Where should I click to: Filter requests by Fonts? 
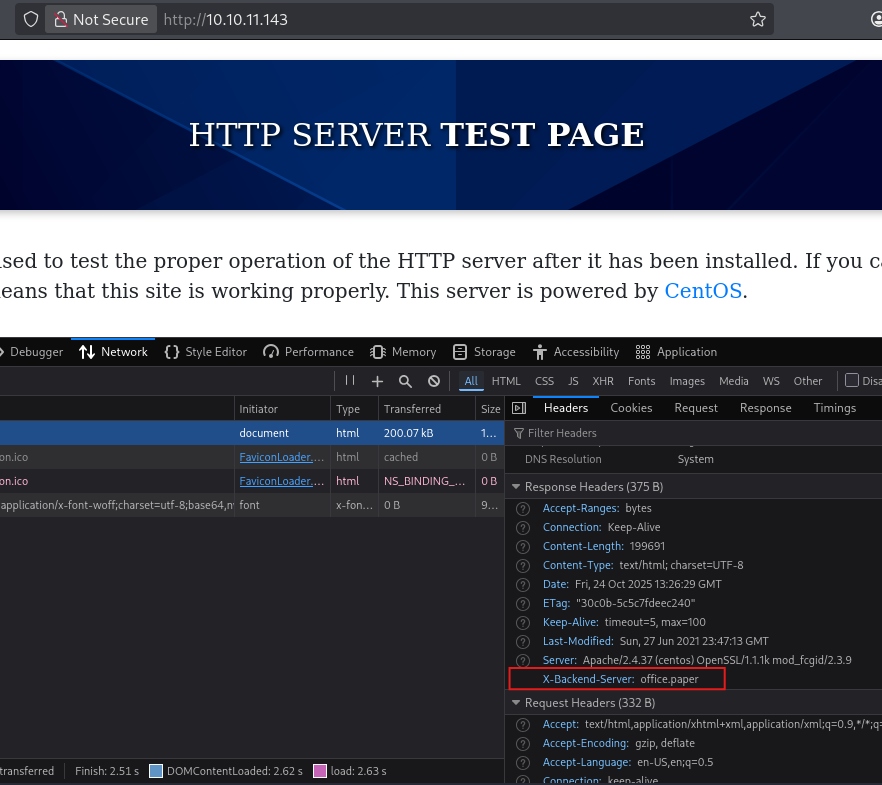point(642,381)
